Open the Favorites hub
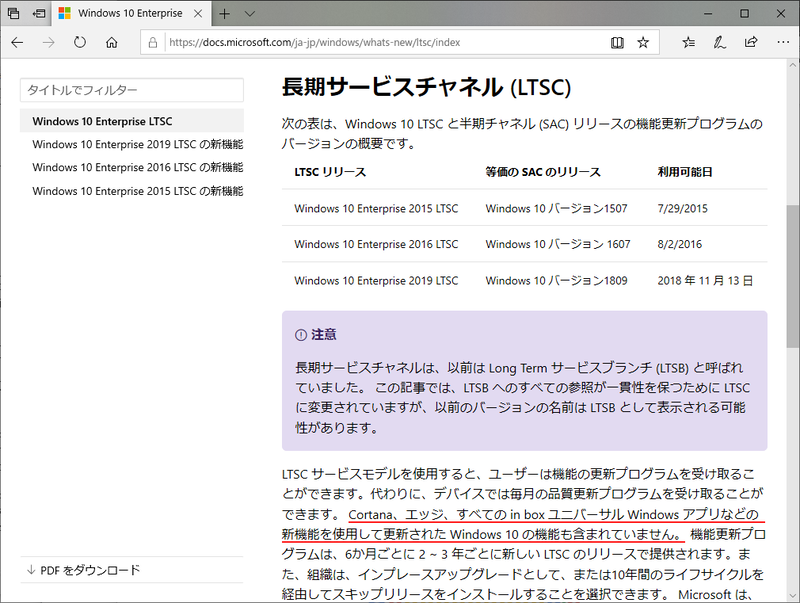The height and width of the screenshot is (603, 800). (687, 42)
